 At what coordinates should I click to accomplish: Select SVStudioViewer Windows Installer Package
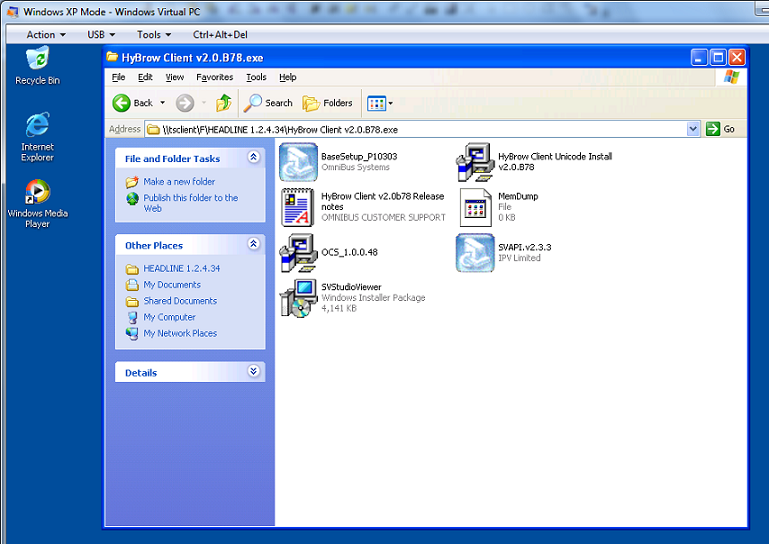click(x=298, y=298)
